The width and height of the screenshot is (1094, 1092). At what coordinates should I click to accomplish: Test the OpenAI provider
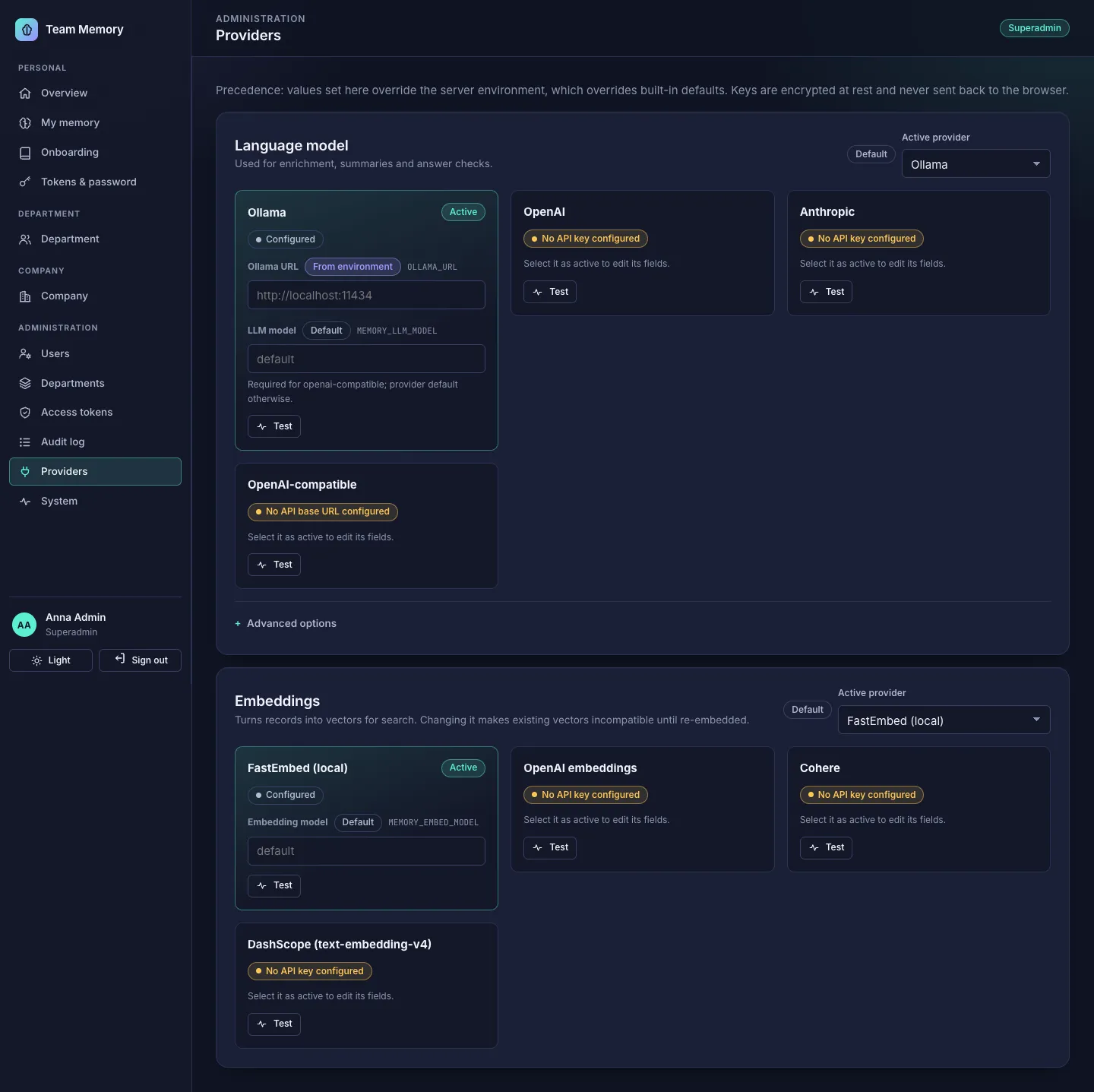(x=550, y=292)
